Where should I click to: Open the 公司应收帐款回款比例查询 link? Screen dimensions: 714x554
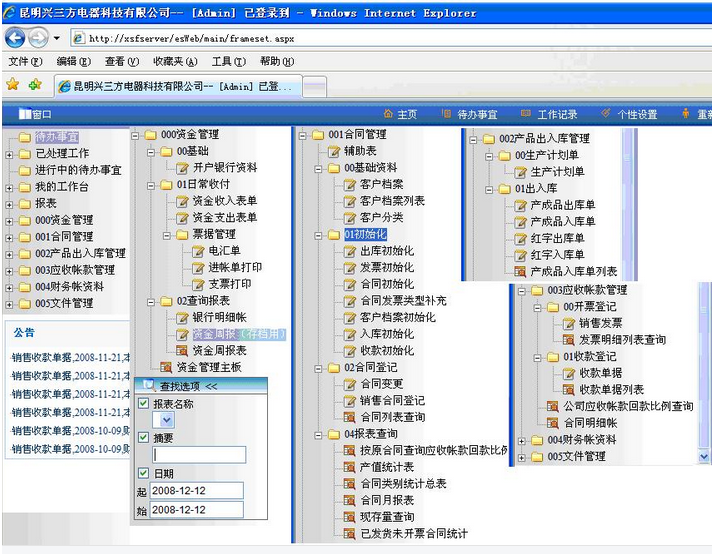coord(628,406)
